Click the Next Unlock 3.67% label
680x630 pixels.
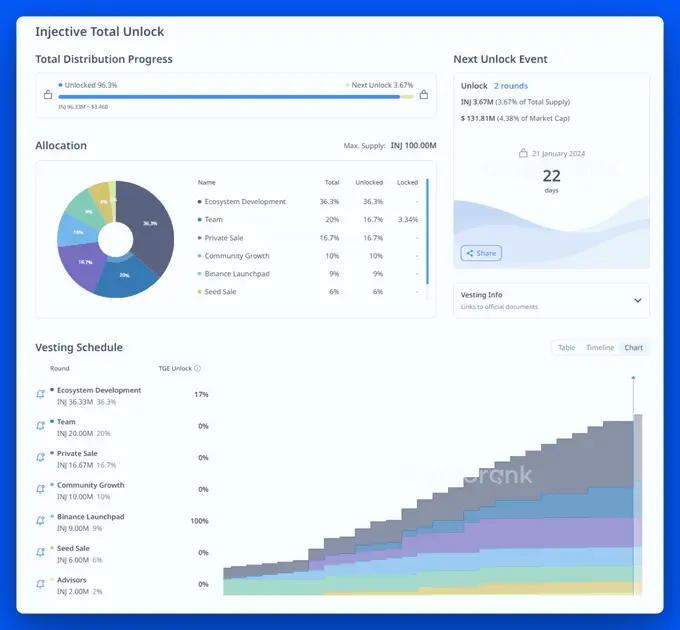coord(382,85)
